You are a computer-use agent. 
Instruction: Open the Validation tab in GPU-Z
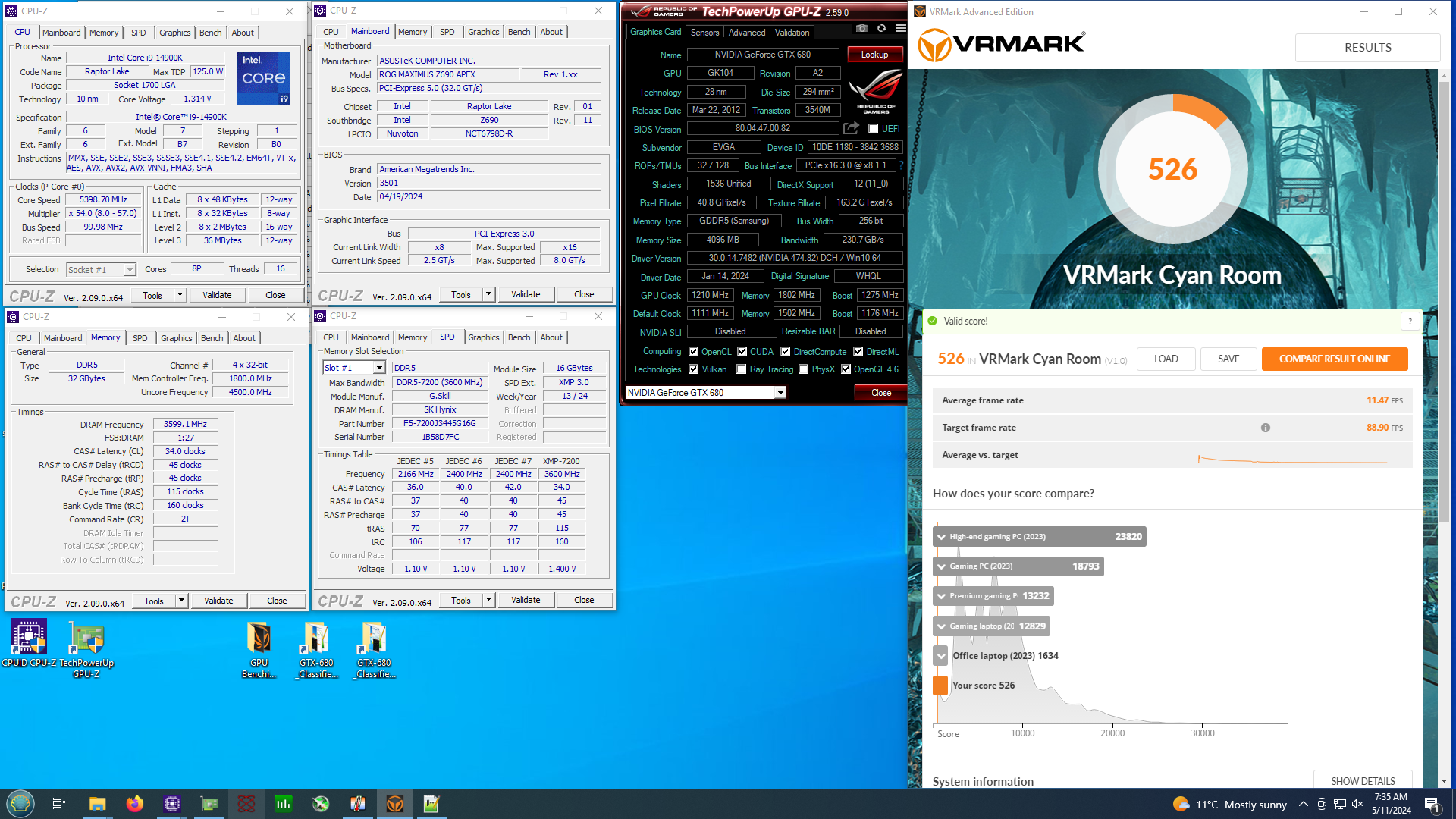click(792, 33)
